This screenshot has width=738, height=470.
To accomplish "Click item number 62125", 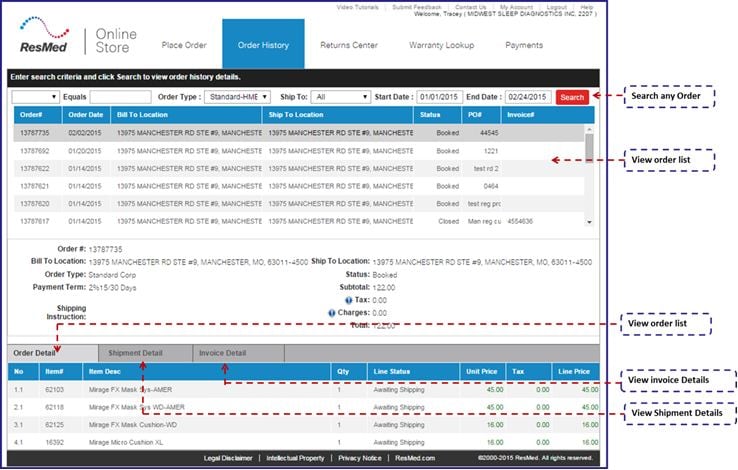I will point(54,425).
